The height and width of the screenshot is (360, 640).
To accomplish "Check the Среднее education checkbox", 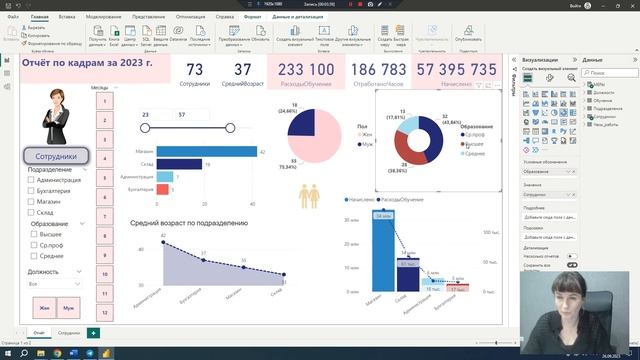I will [34, 256].
